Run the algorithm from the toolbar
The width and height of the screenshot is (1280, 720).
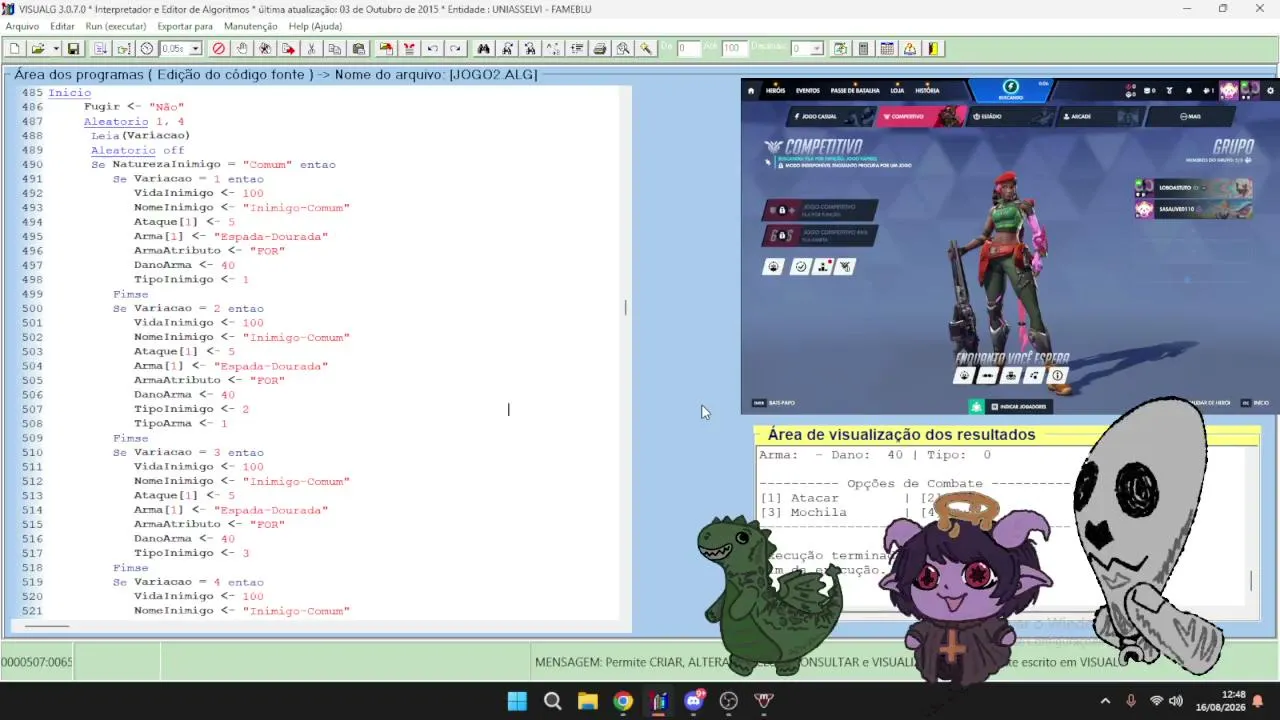[101, 48]
